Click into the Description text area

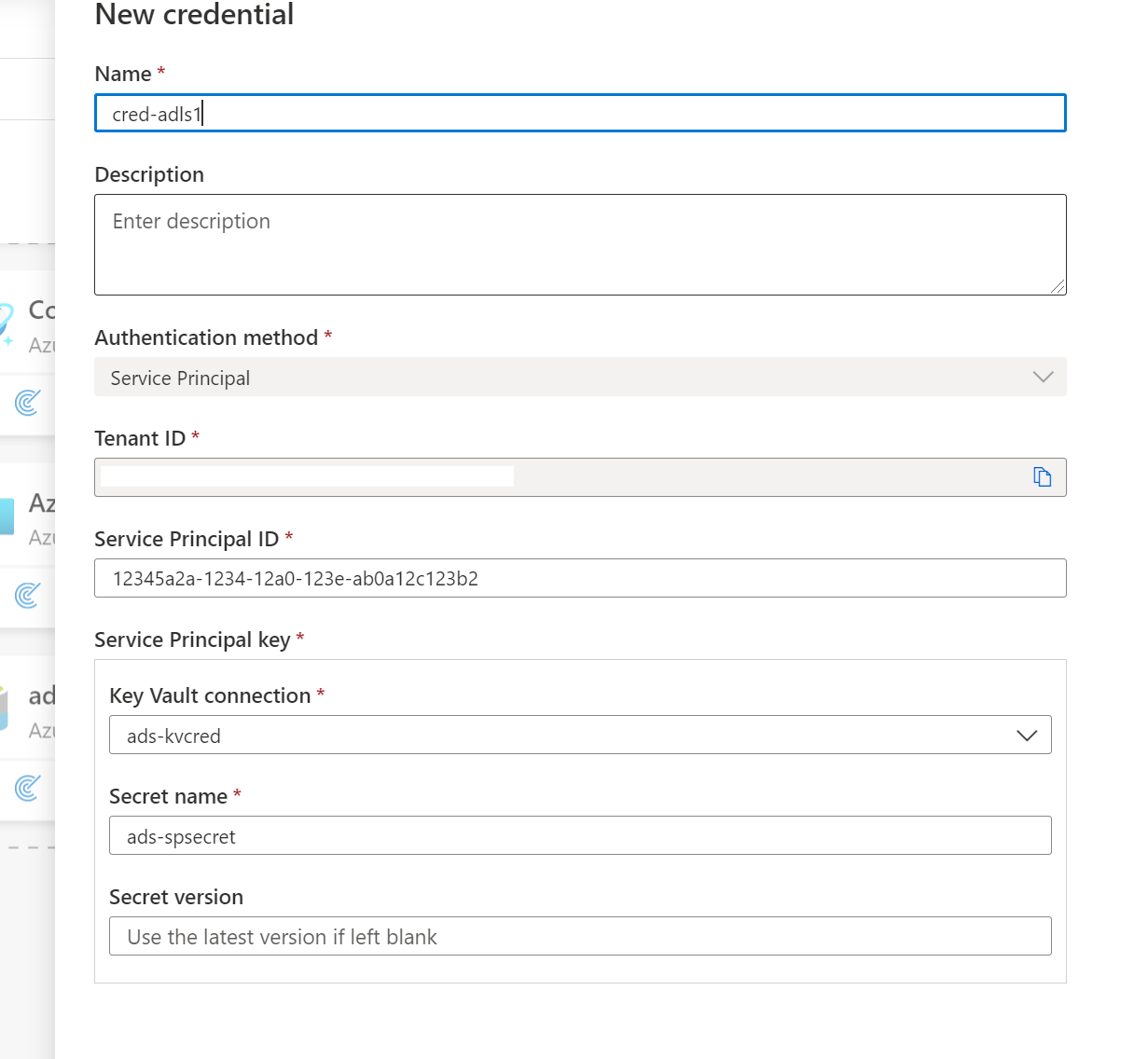click(x=578, y=244)
